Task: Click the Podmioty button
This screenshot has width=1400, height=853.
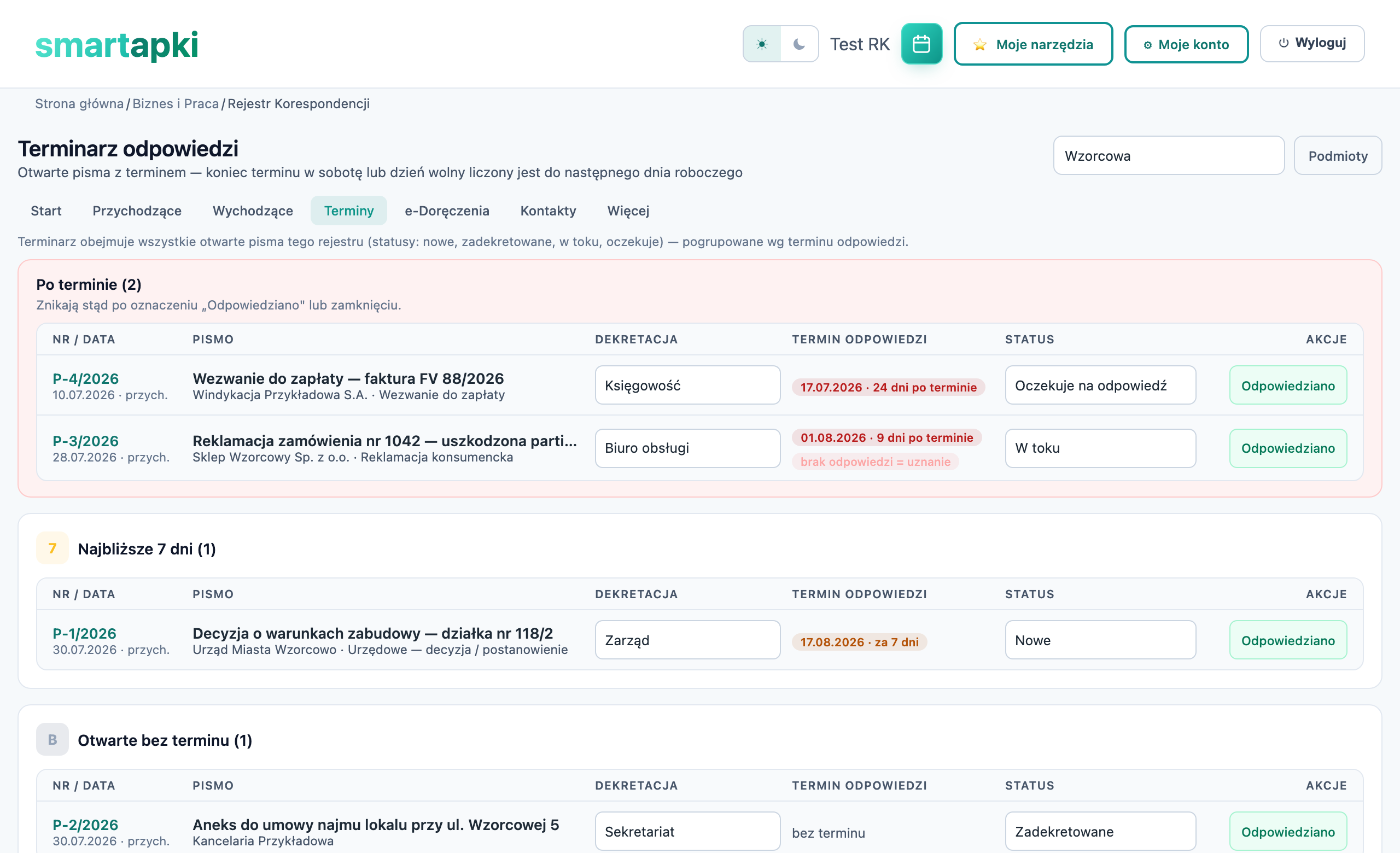Action: click(x=1338, y=156)
